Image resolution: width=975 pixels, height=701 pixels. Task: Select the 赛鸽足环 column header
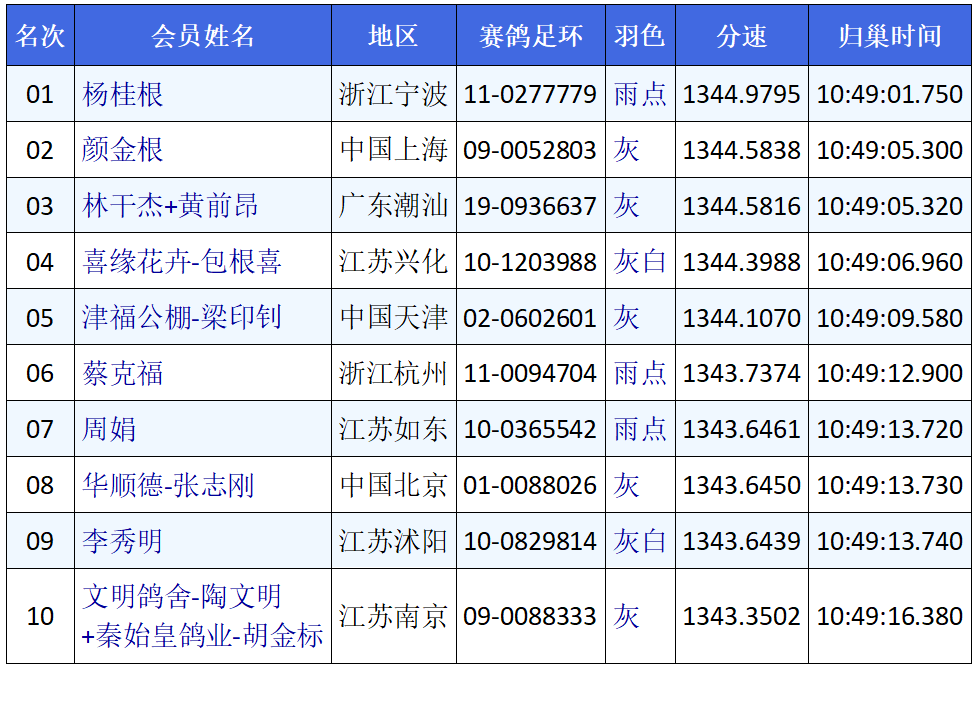[530, 36]
